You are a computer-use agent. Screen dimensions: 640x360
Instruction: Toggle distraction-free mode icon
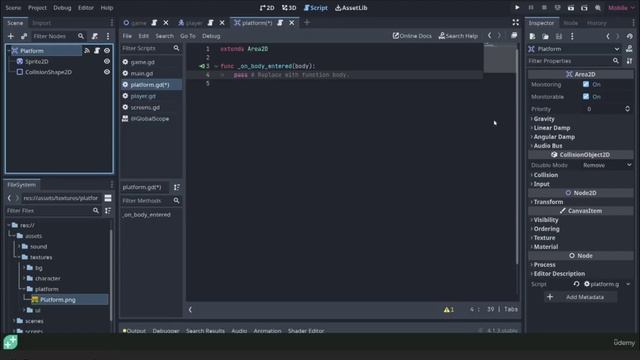[x=516, y=22]
